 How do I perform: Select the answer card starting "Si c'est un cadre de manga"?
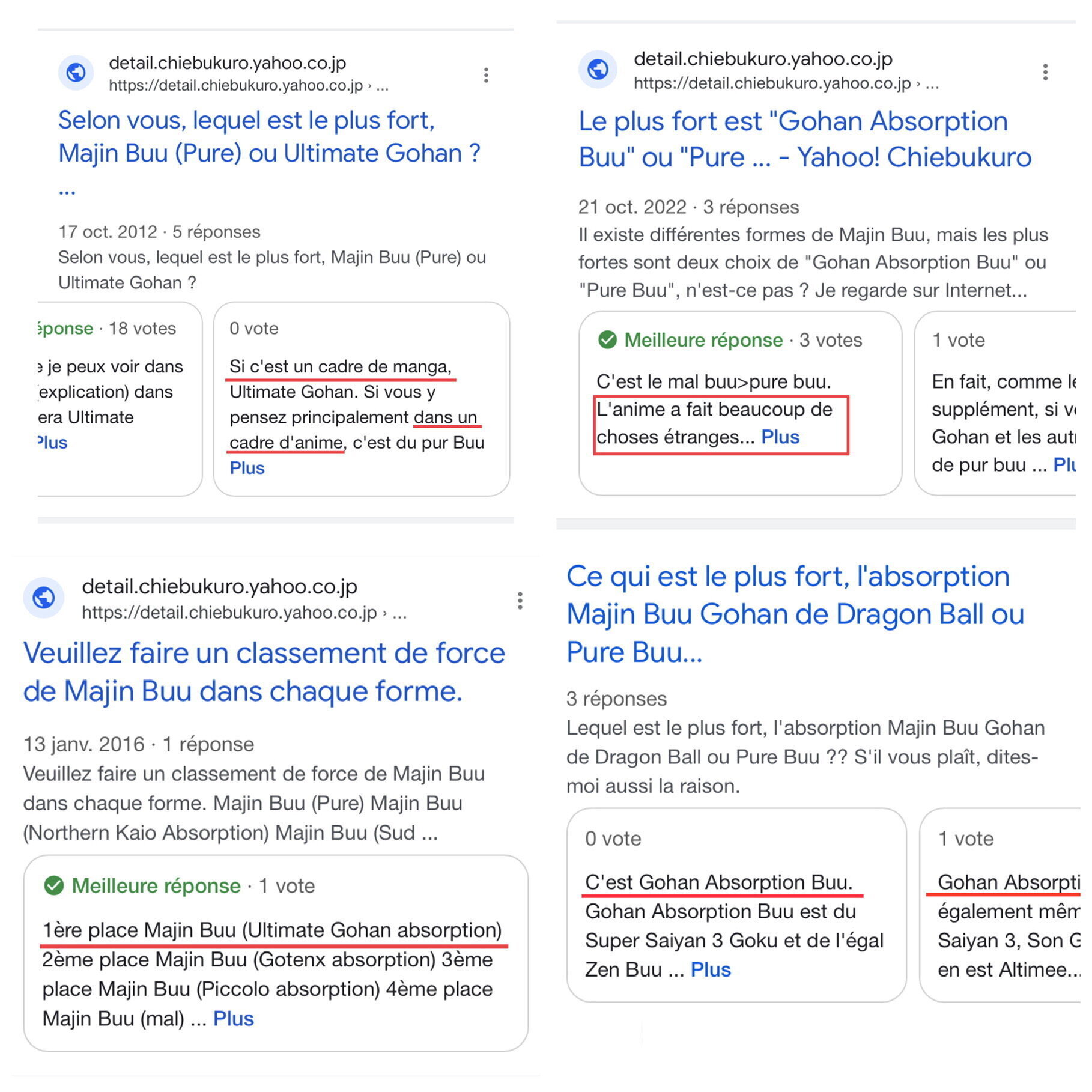(x=362, y=399)
